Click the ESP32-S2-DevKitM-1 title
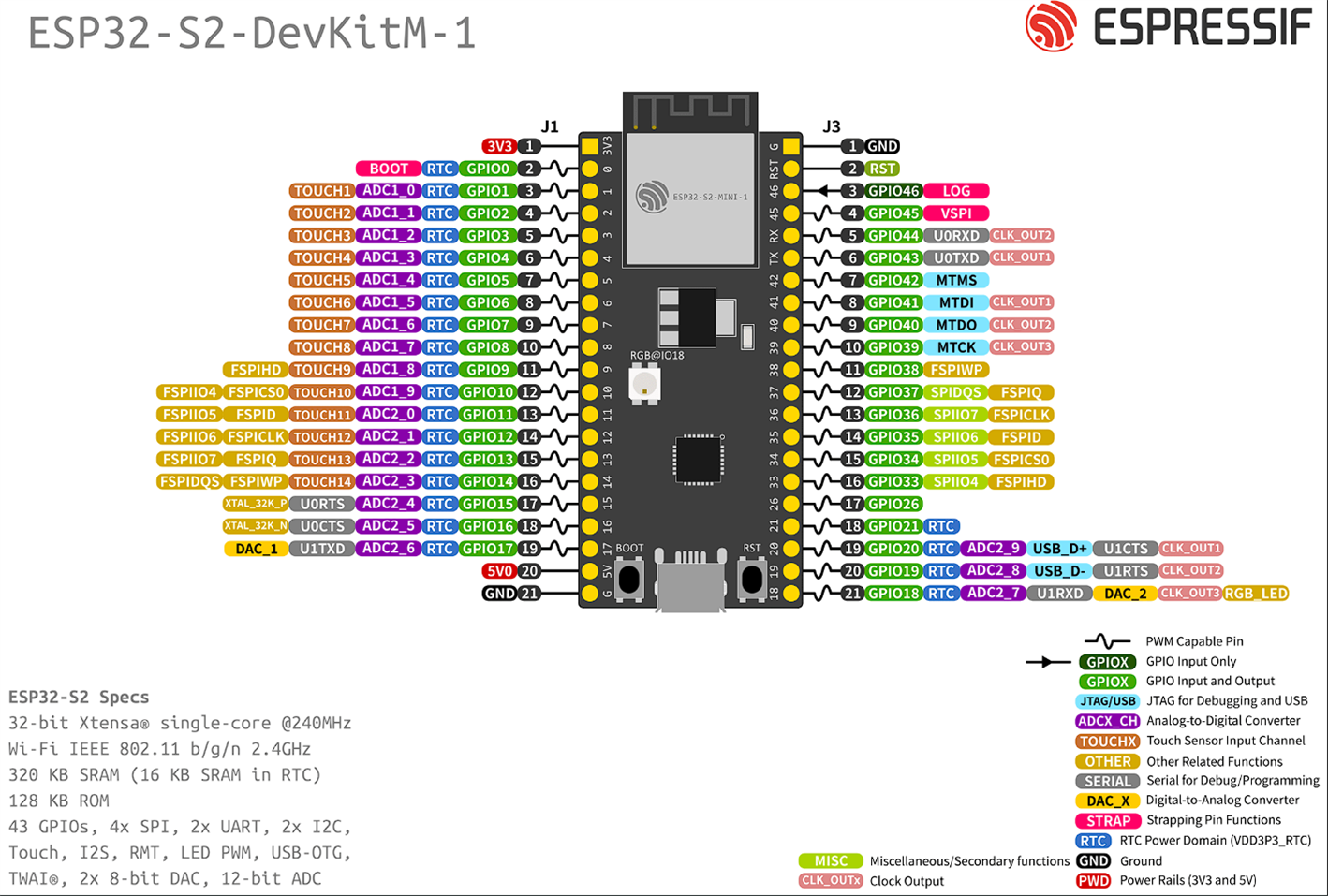This screenshot has height=896, width=1328. pos(252,34)
